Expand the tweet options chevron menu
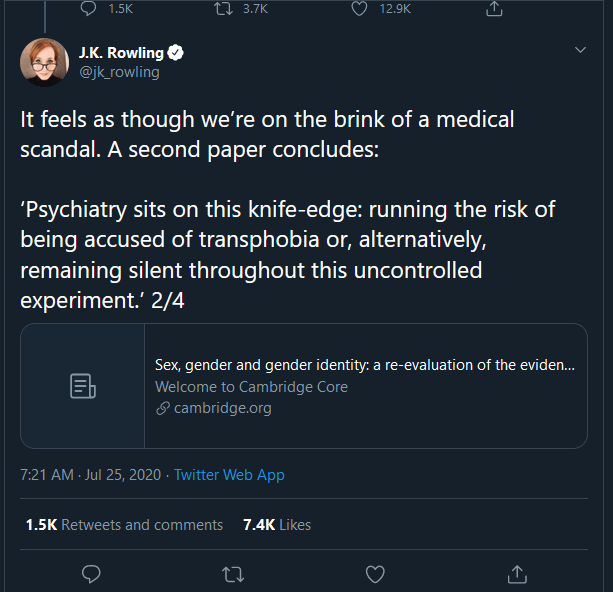Image resolution: width=613 pixels, height=592 pixels. (x=581, y=50)
